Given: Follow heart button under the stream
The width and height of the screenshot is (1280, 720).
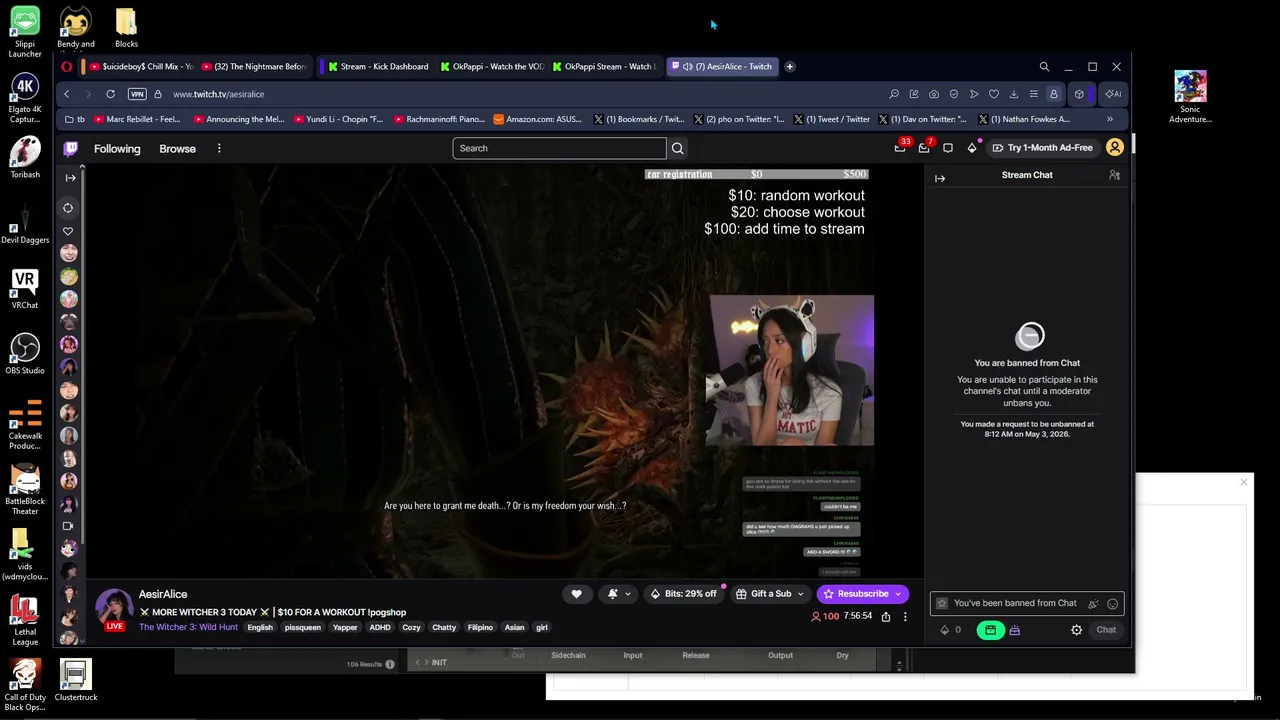Looking at the screenshot, I should (576, 594).
